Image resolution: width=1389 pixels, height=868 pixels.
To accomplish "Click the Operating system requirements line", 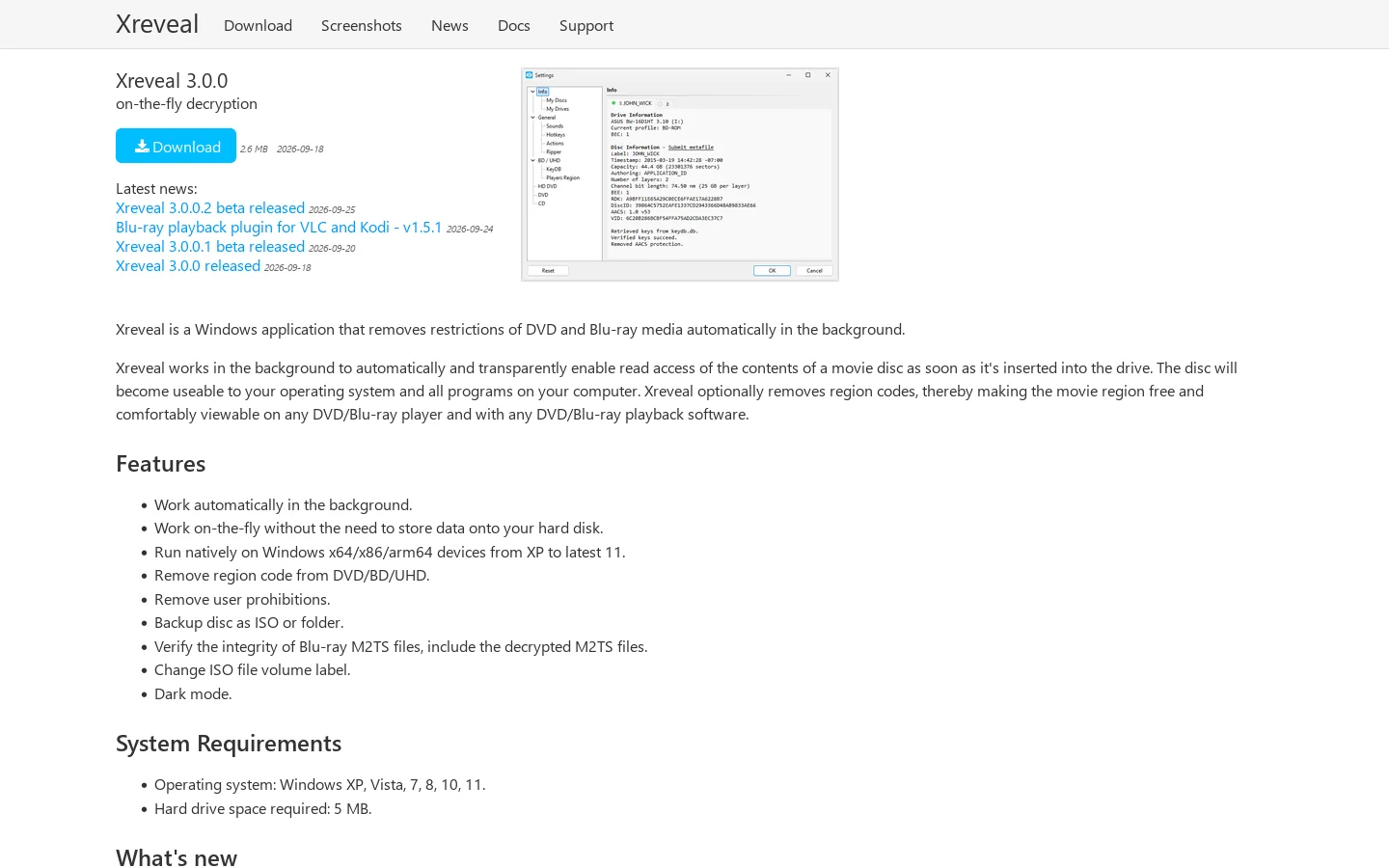I will point(320,785).
